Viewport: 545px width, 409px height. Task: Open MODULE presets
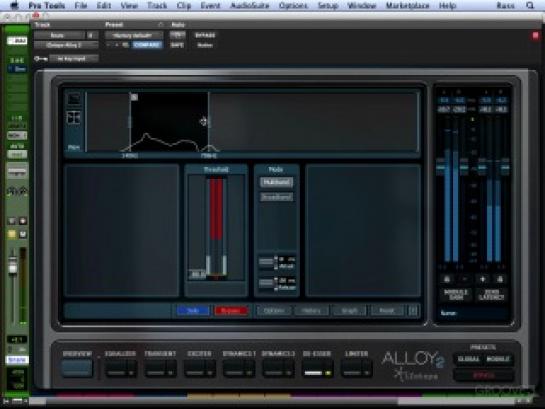pyautogui.click(x=498, y=359)
